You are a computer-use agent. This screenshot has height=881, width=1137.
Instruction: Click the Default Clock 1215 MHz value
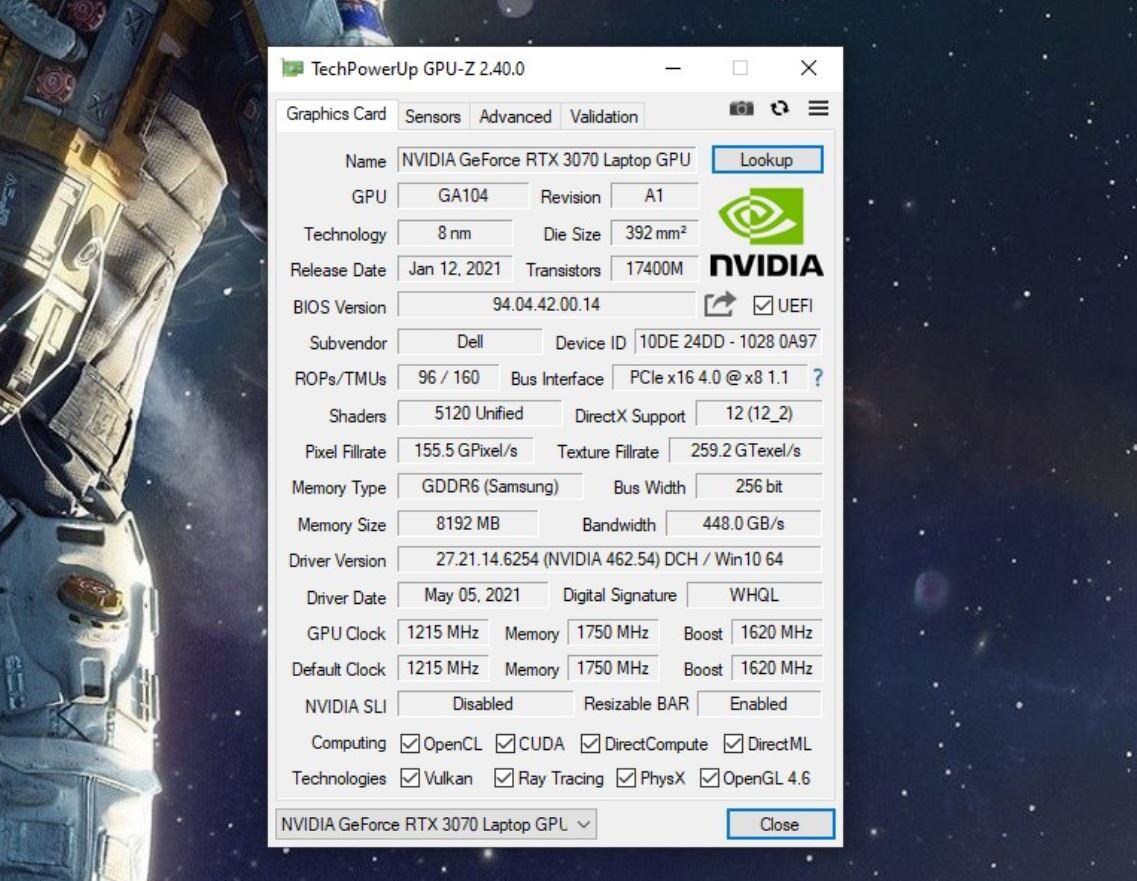tap(443, 668)
